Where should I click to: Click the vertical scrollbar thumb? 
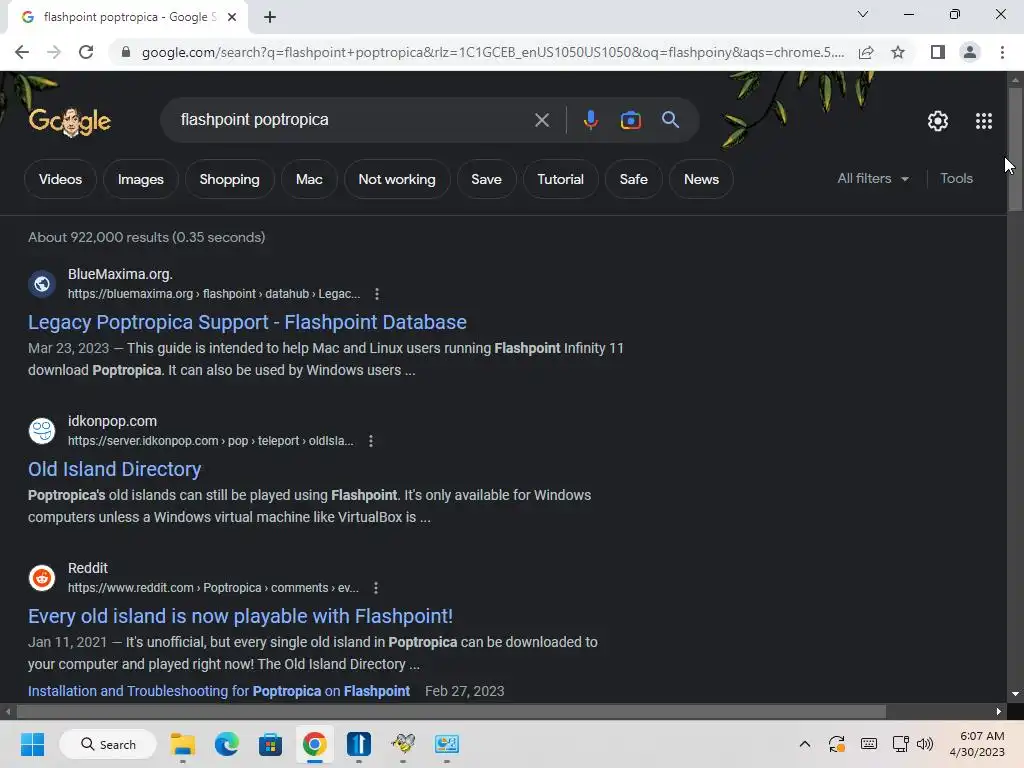[1015, 149]
